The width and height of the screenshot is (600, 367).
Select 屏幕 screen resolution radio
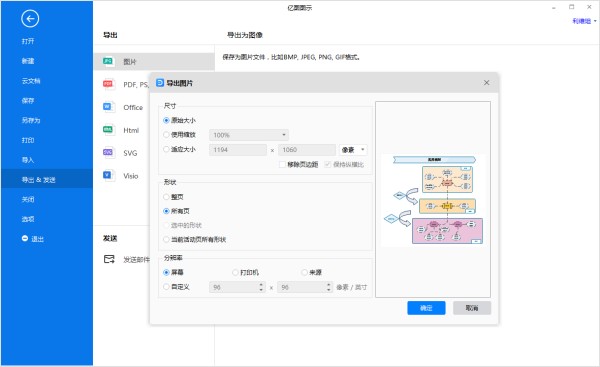coord(166,272)
